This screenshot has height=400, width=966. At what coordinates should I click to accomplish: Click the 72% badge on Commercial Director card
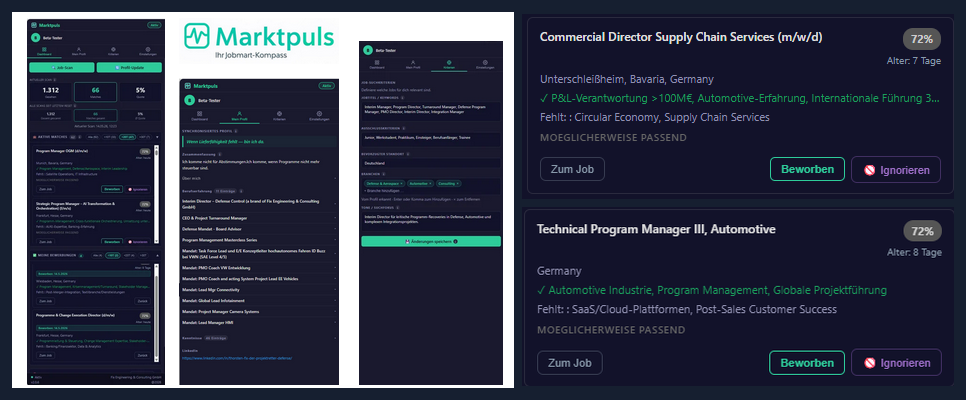coord(922,39)
